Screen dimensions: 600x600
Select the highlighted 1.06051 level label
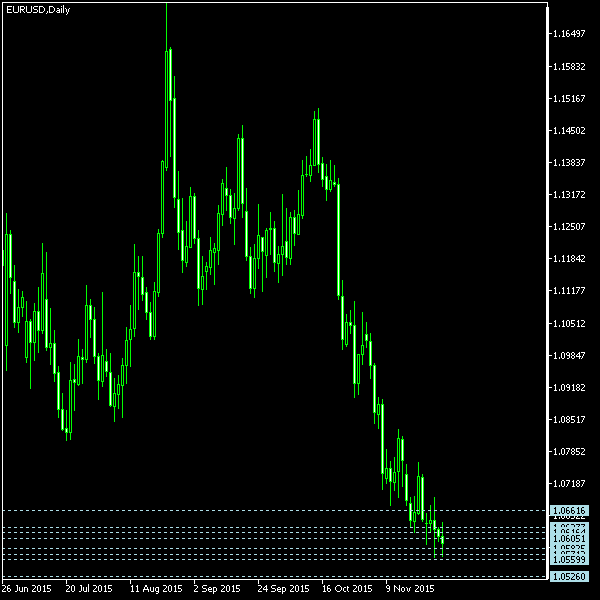(x=569, y=539)
